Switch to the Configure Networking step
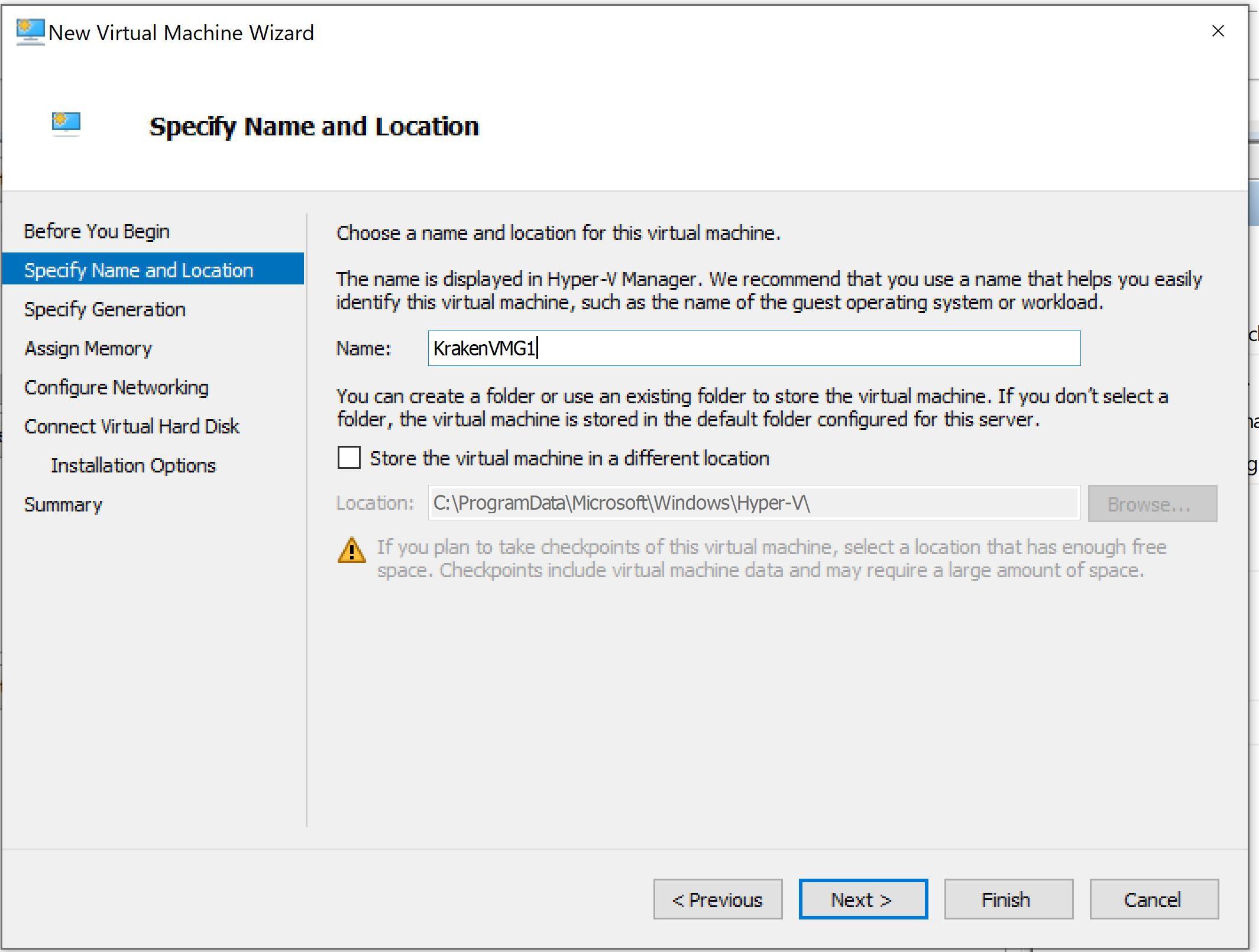Viewport: 1259px width, 952px height. 116,387
